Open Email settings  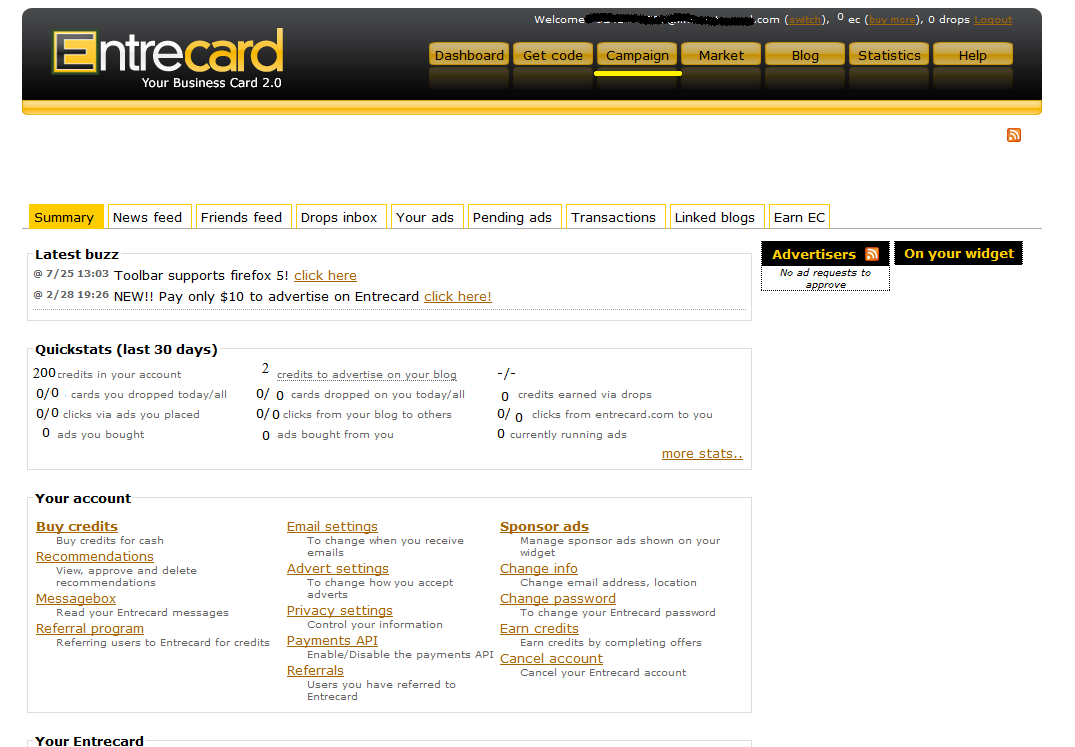(x=332, y=526)
